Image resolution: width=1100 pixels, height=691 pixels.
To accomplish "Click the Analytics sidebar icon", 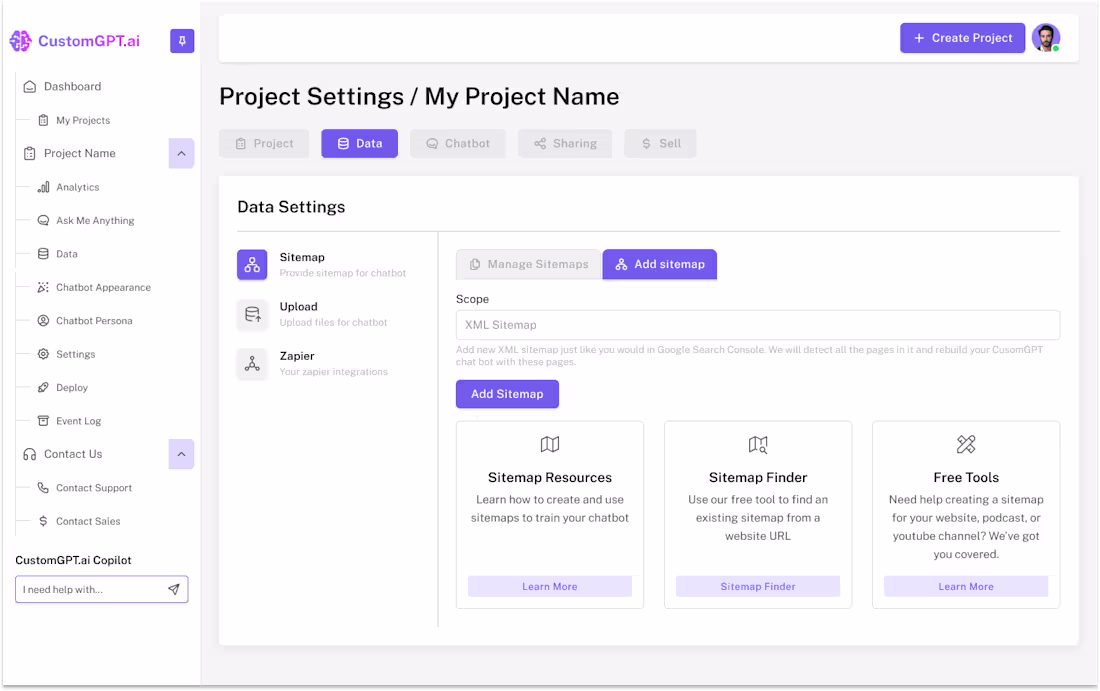I will click(x=42, y=187).
